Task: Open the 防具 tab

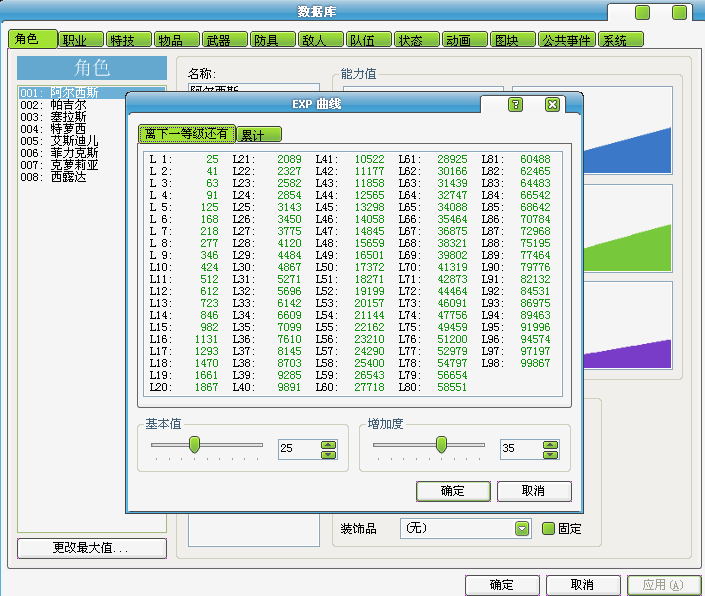Action: coord(273,40)
